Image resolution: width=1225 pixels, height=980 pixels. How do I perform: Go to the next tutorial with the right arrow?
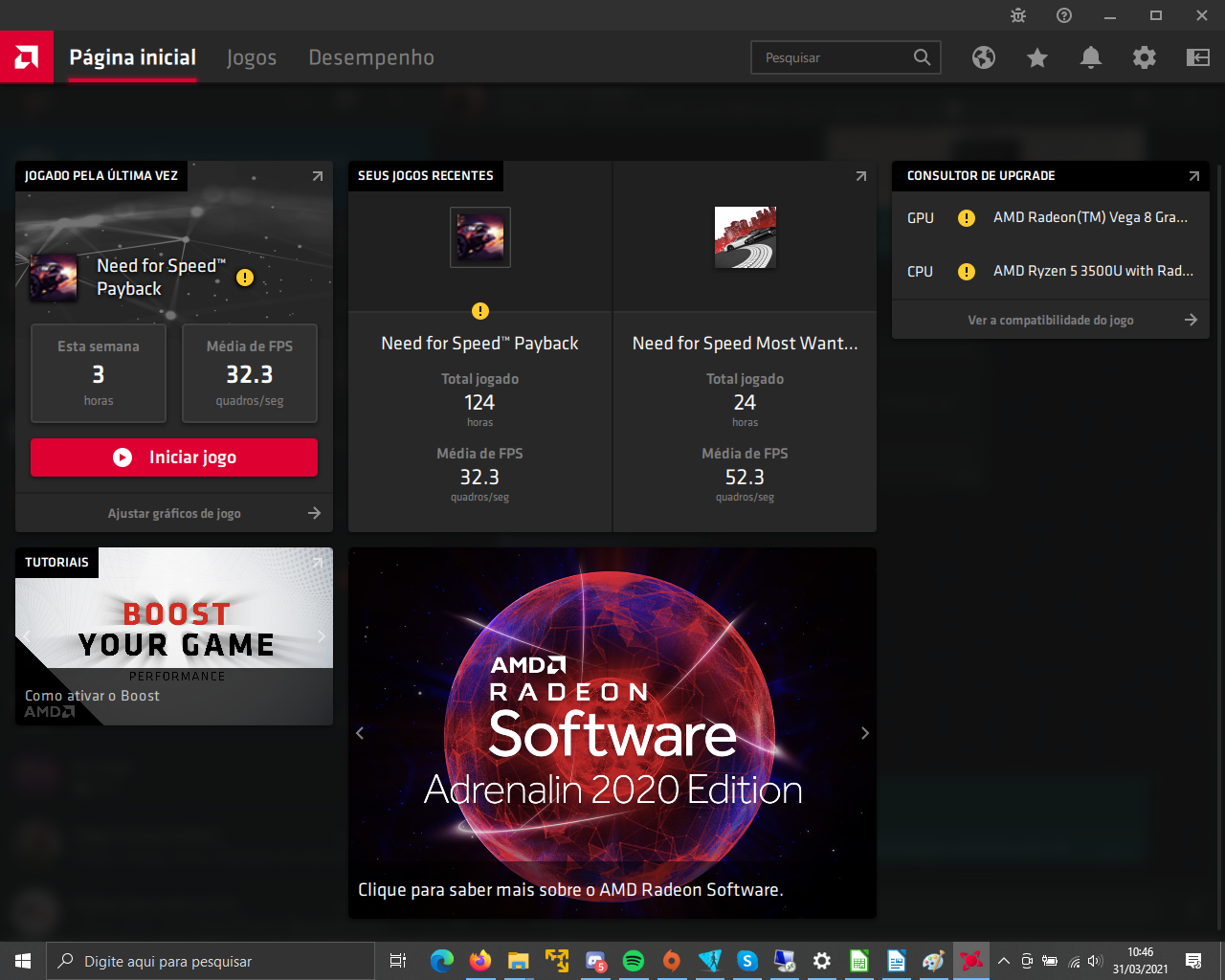pyautogui.click(x=322, y=636)
